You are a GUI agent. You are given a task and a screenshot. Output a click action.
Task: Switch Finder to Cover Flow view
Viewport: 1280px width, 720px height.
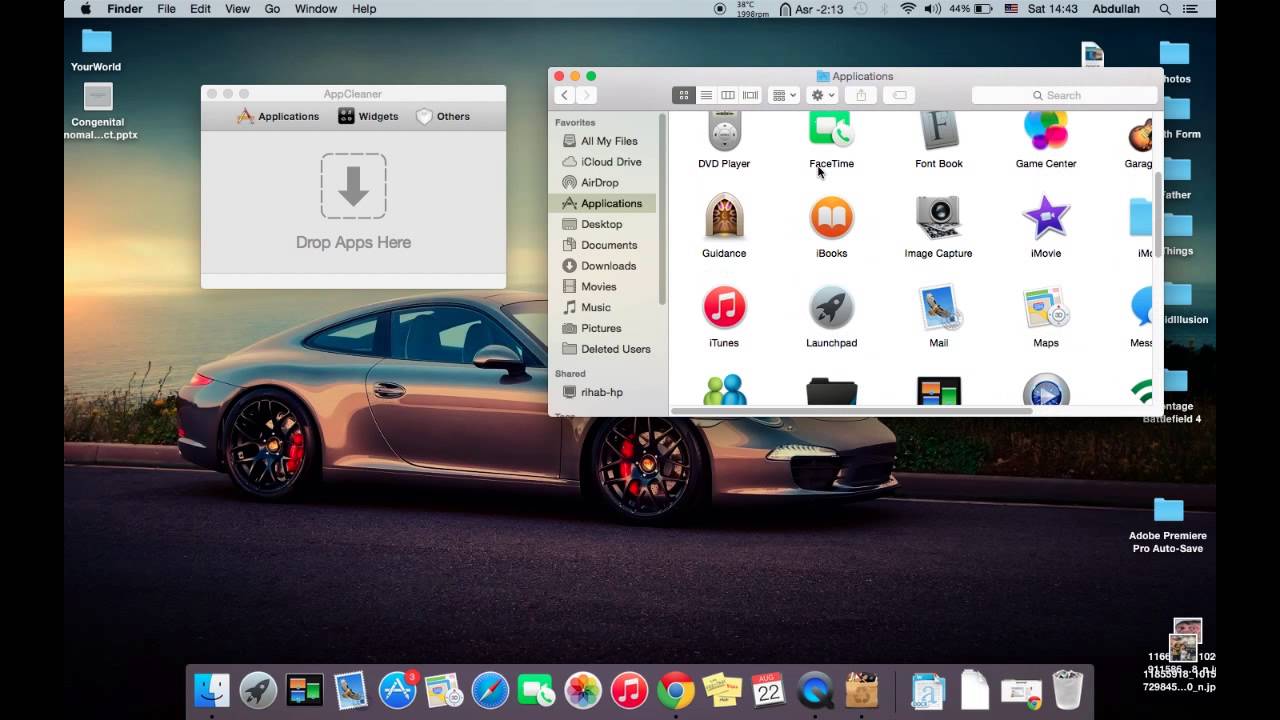[x=750, y=95]
